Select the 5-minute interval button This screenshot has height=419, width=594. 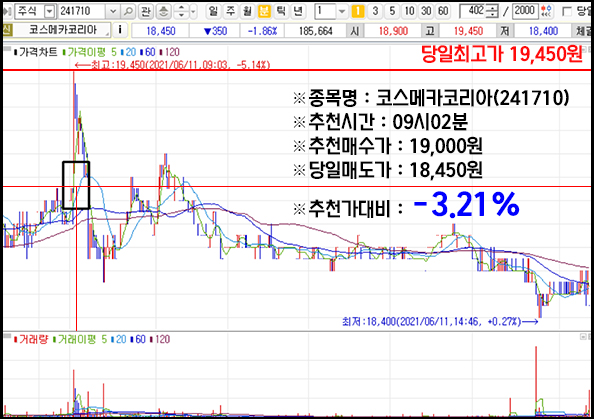(392, 11)
